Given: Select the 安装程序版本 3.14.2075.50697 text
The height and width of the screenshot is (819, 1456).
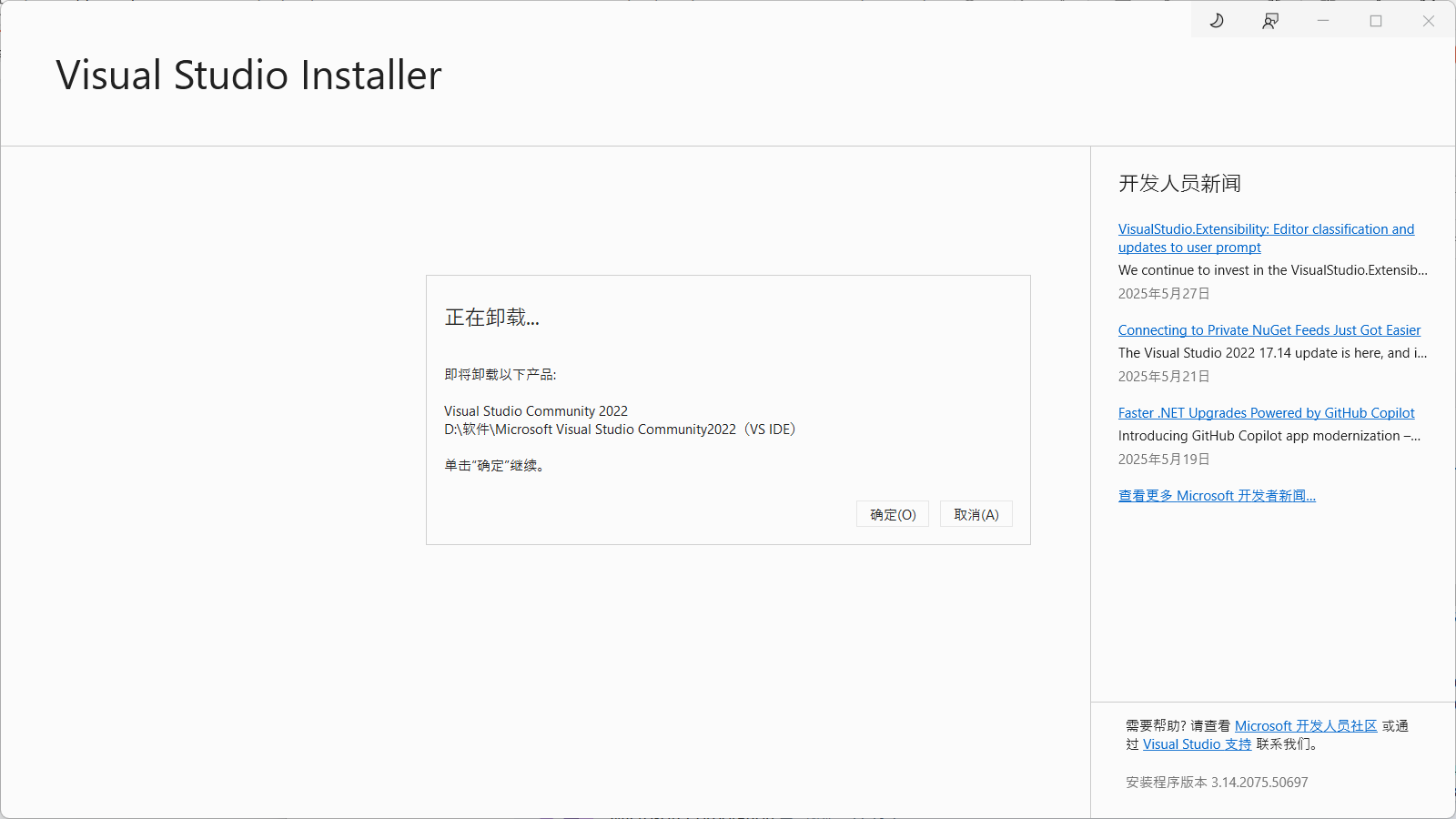Looking at the screenshot, I should (1217, 783).
